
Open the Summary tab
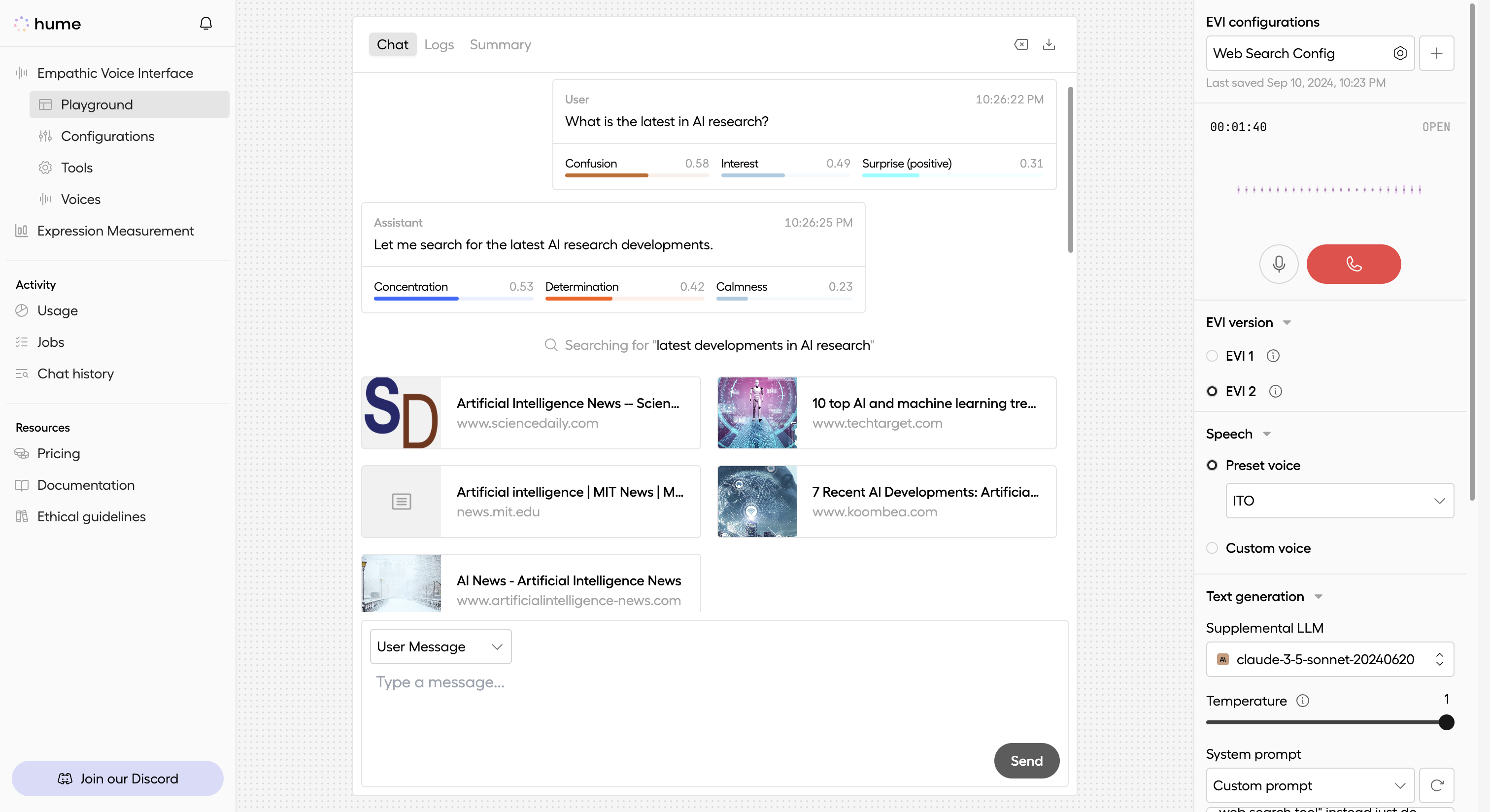[500, 44]
